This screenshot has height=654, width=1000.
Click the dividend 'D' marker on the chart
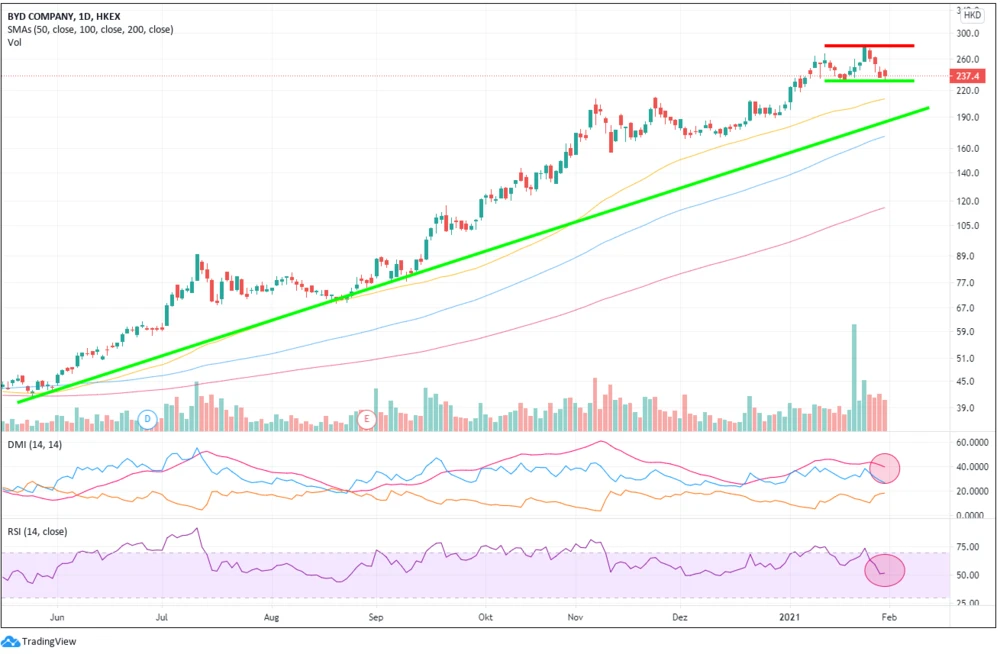click(149, 418)
